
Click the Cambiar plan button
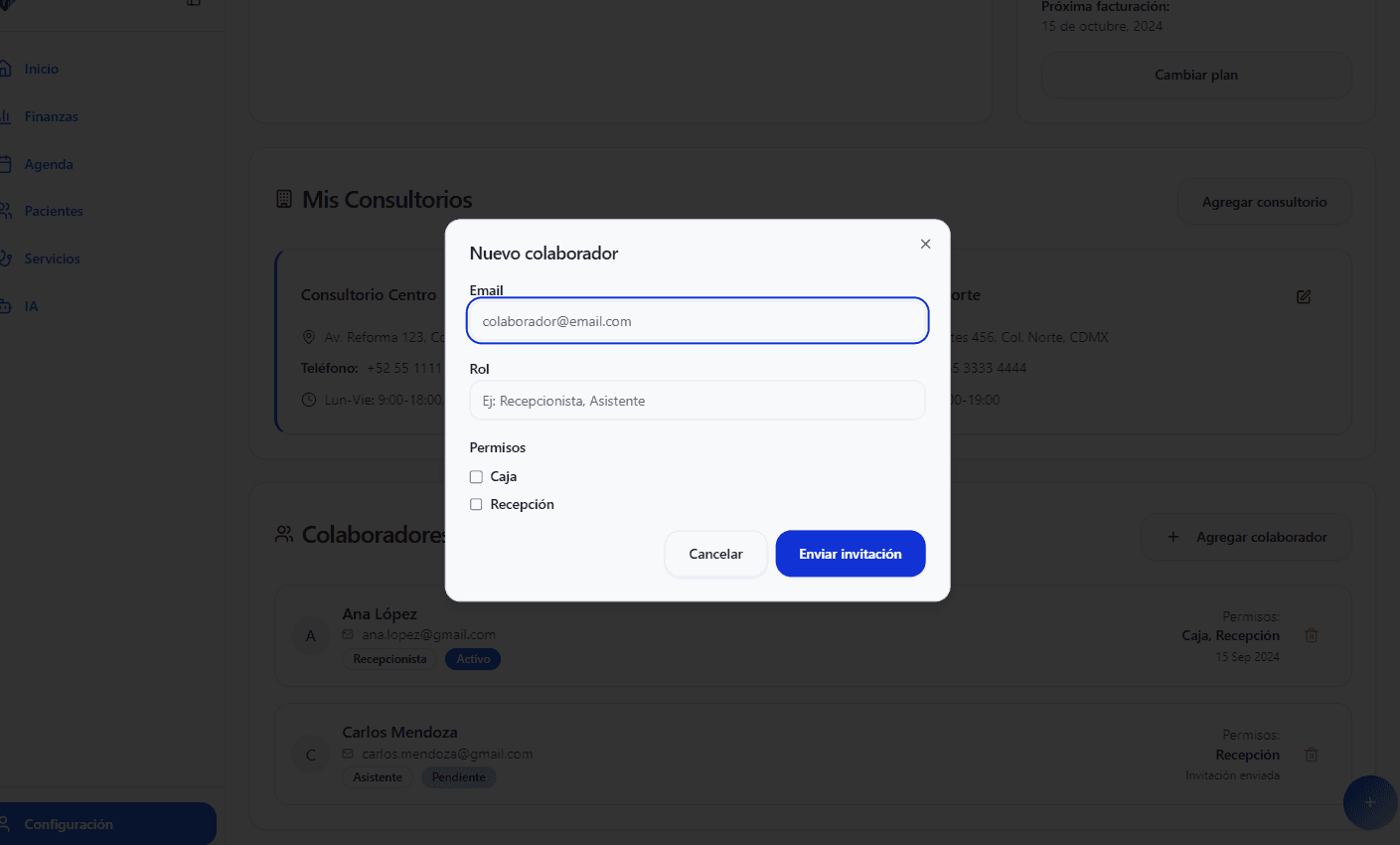1195,75
